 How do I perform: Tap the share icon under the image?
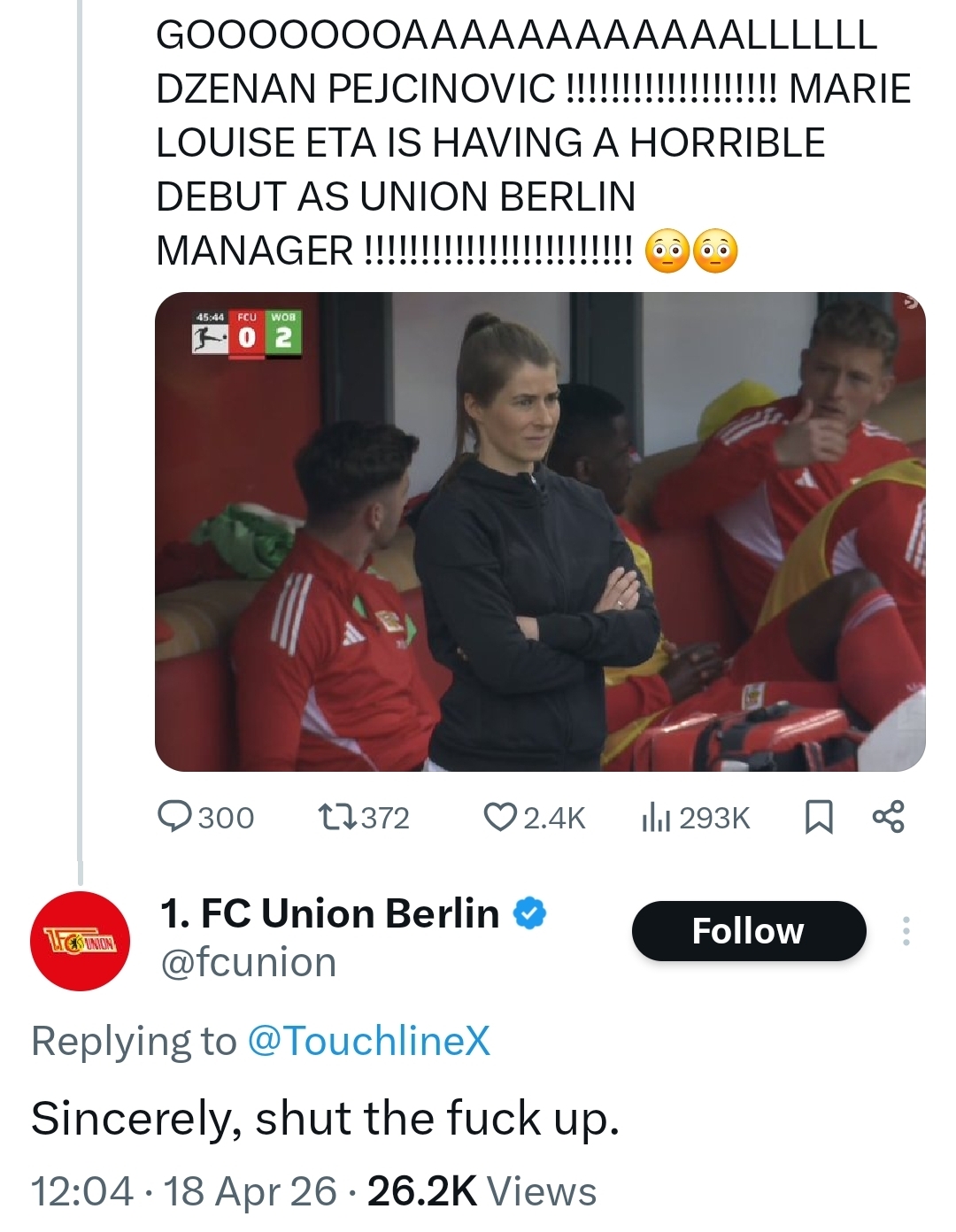[888, 817]
